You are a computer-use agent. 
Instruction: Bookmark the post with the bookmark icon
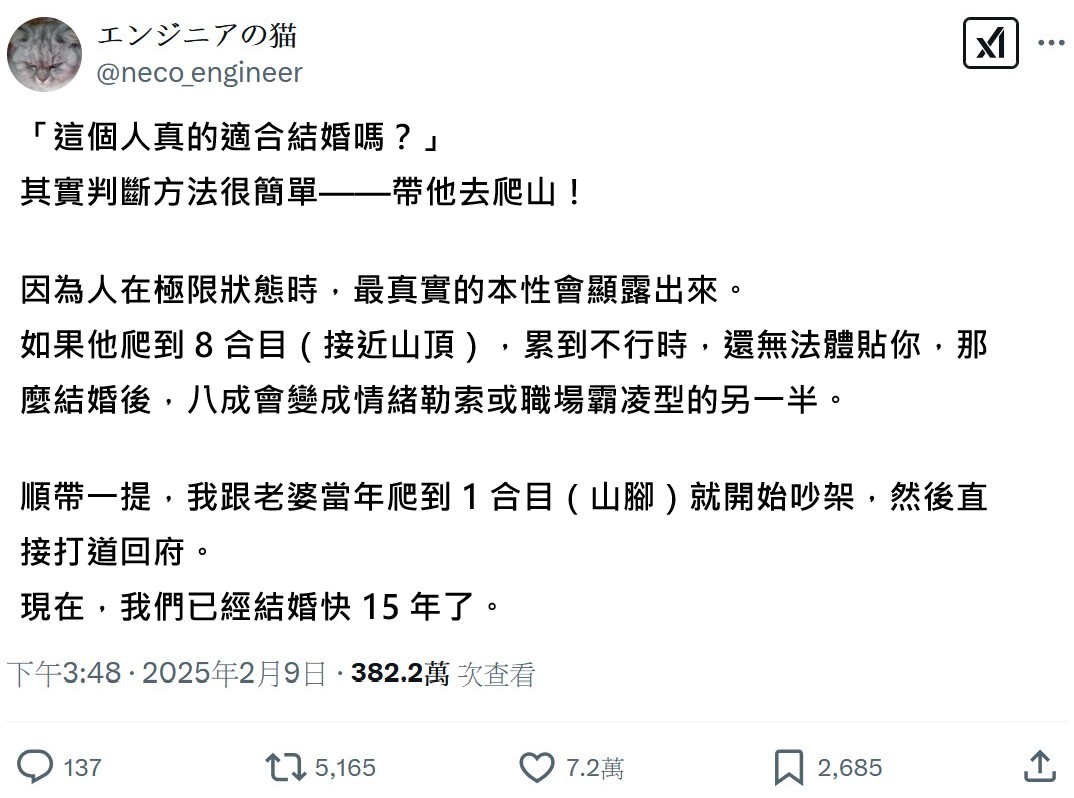(789, 767)
